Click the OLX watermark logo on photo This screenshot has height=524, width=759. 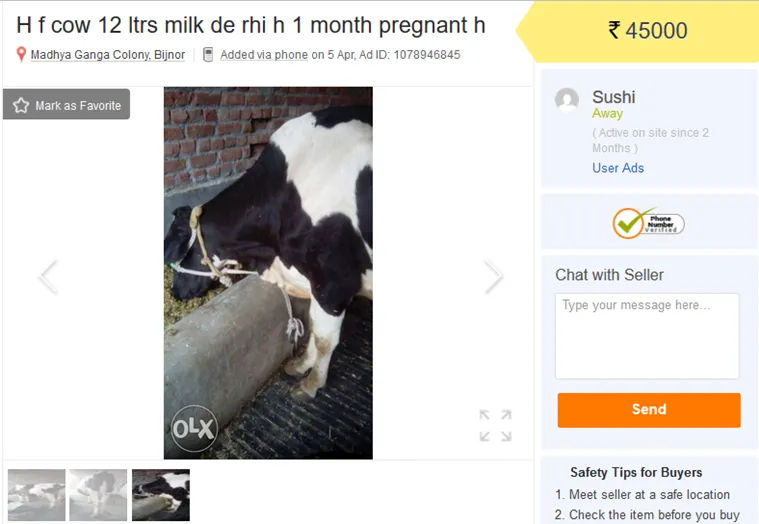pyautogui.click(x=194, y=428)
